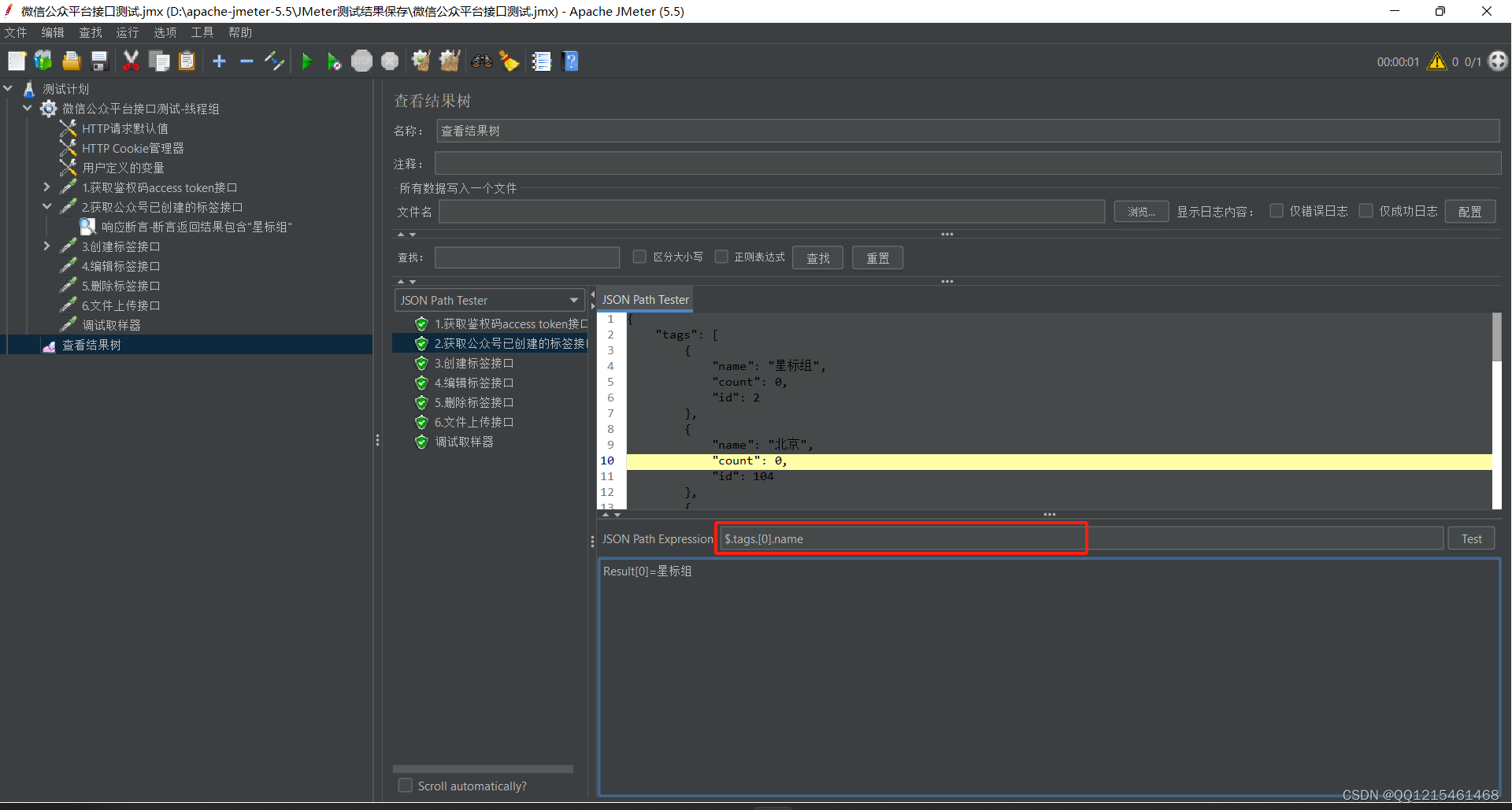This screenshot has height=810, width=1512.
Task: Open the Templates icon in toolbar
Action: point(43,61)
